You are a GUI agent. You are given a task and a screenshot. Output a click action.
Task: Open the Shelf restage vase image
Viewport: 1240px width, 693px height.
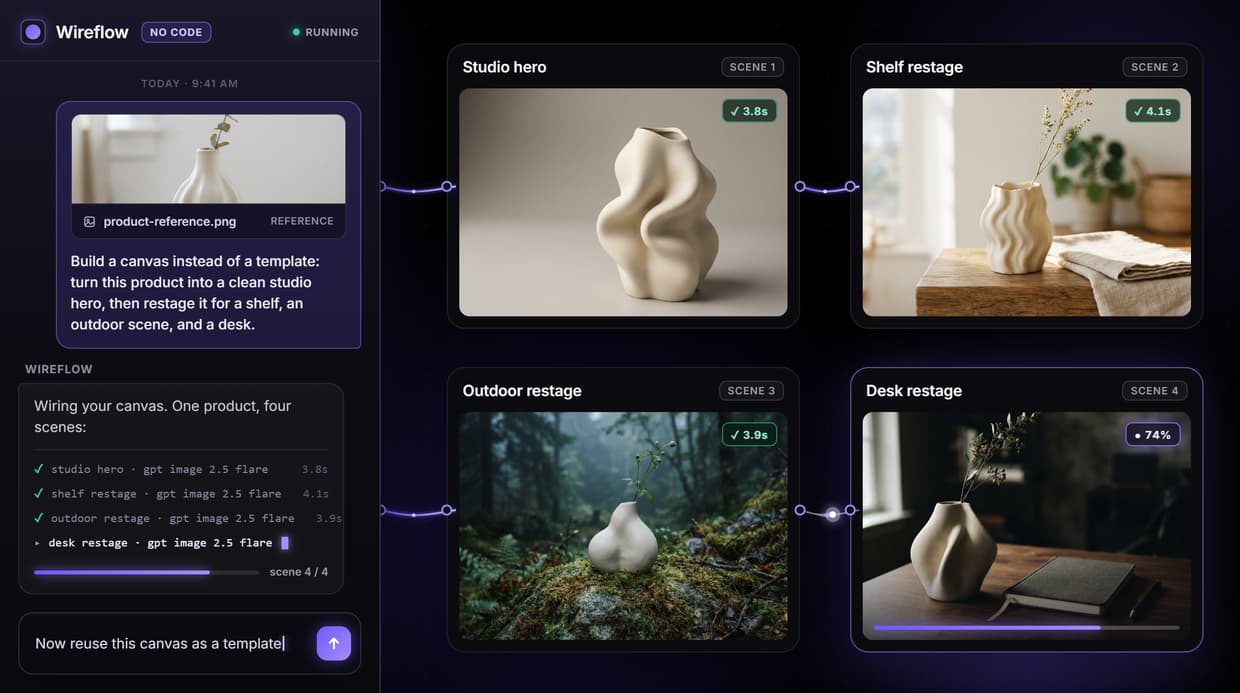click(x=1027, y=203)
